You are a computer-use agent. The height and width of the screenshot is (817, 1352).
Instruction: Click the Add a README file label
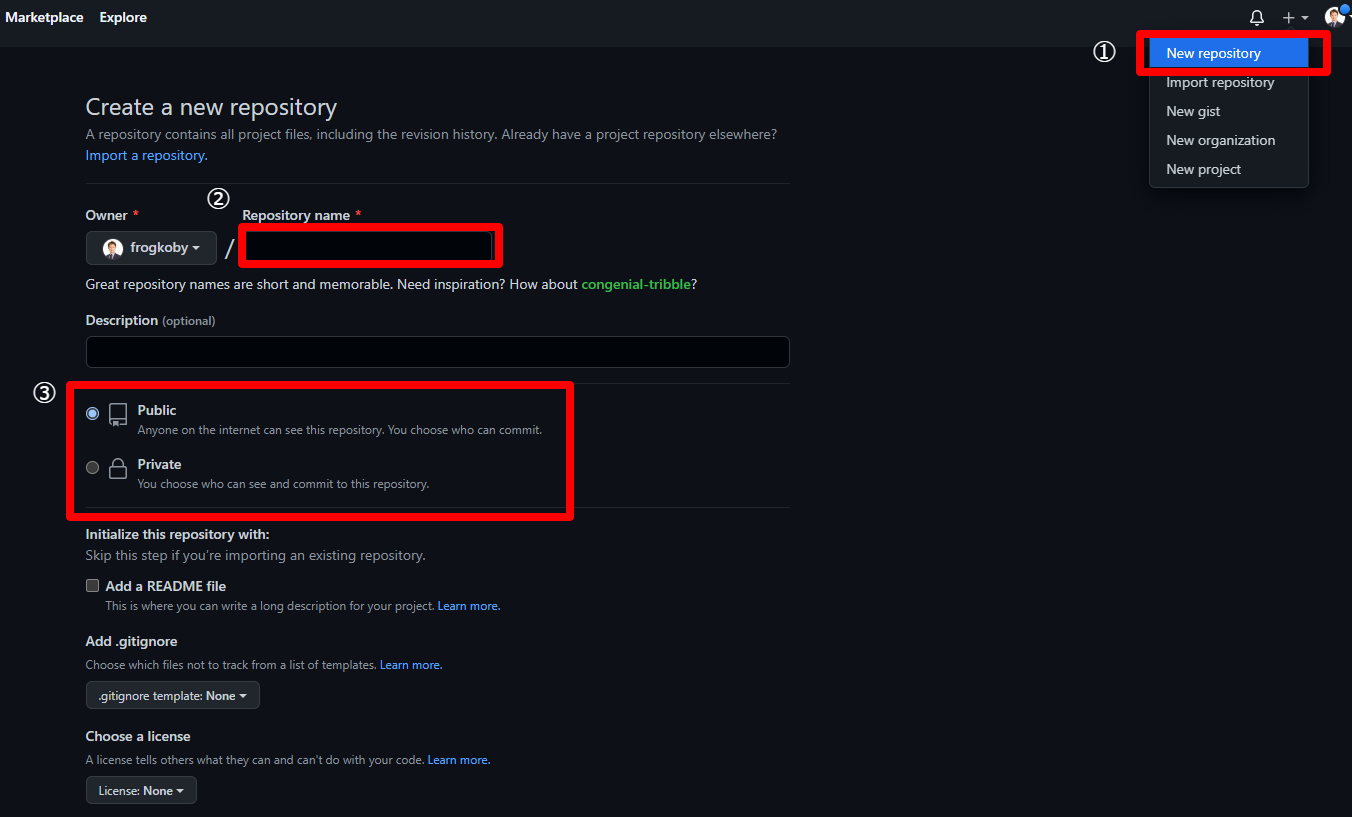[x=166, y=586]
